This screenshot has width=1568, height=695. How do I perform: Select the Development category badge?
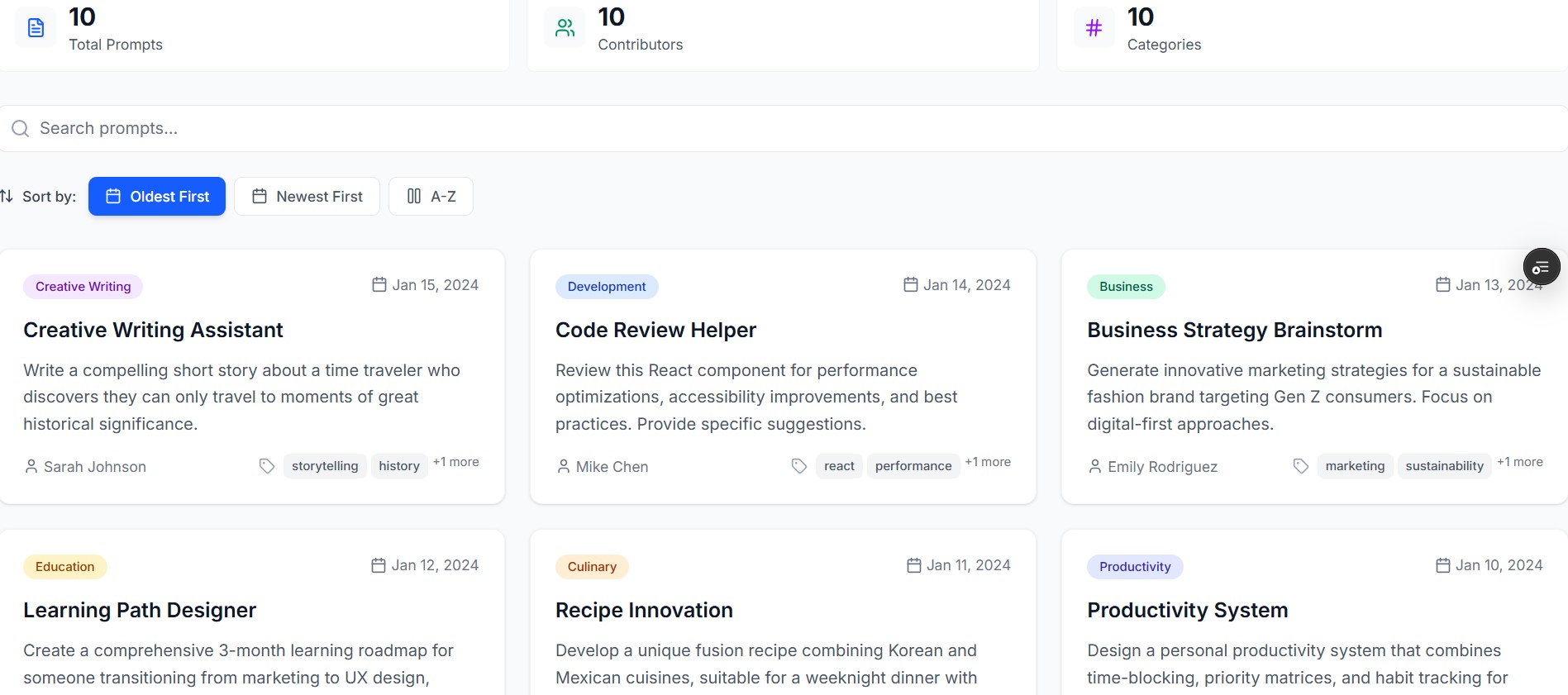[x=607, y=287]
